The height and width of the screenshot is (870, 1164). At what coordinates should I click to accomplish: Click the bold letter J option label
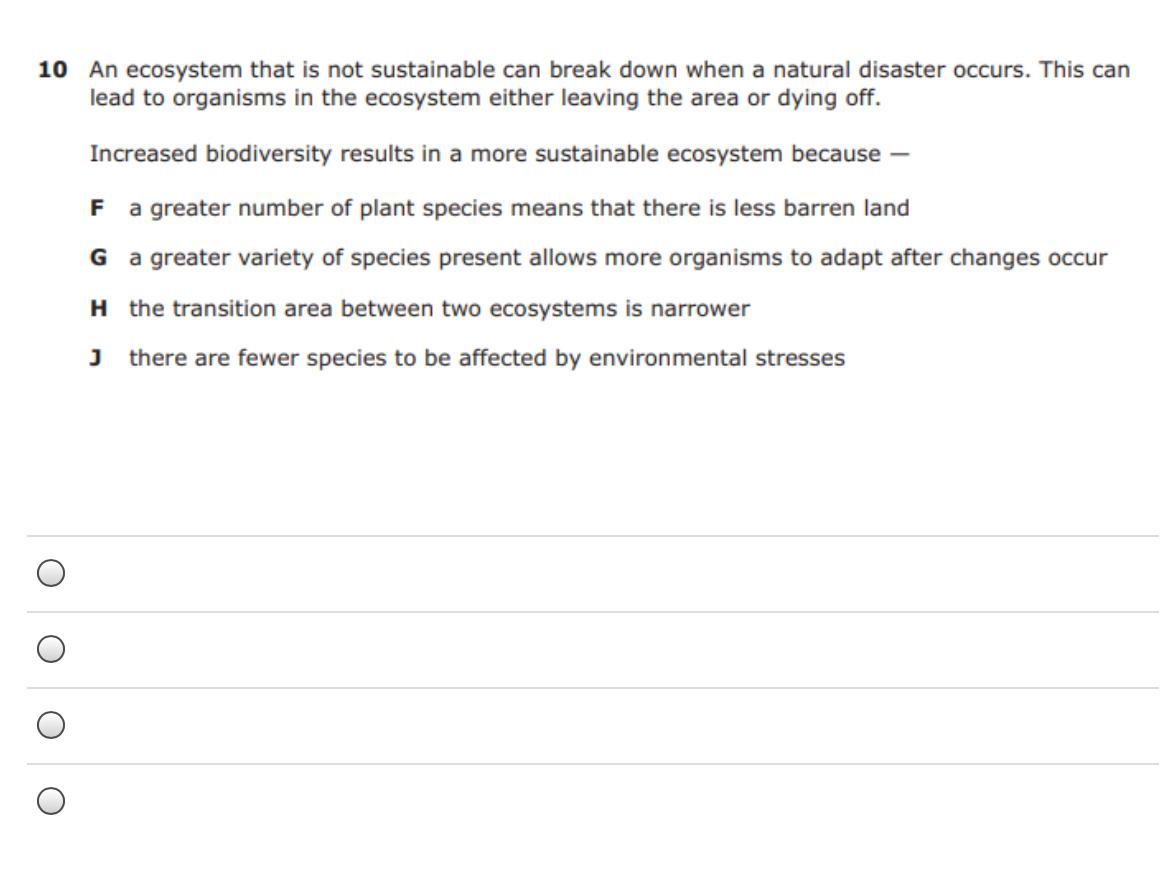(x=96, y=358)
